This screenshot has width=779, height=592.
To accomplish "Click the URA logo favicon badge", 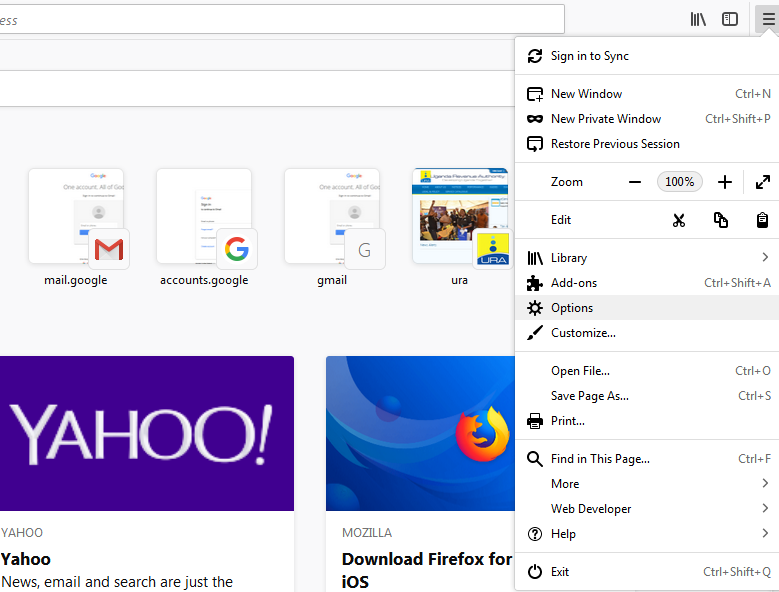I will [x=493, y=249].
